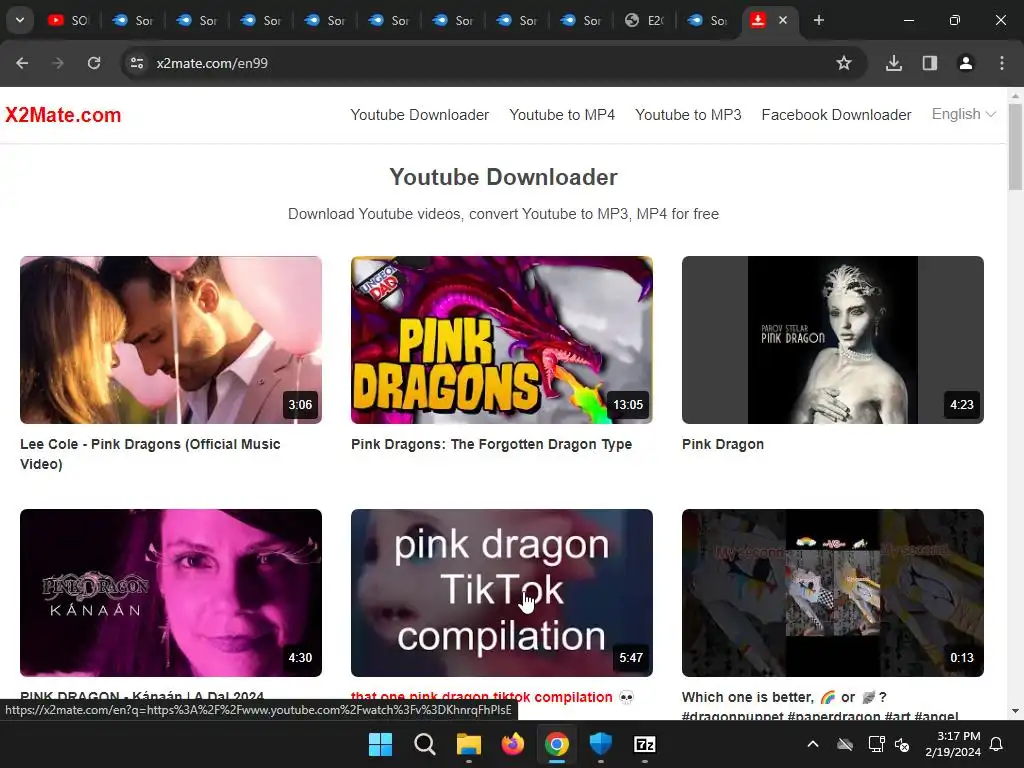Open the 0:13 dragon puppet video thumbnail
The width and height of the screenshot is (1024, 768).
(x=833, y=593)
